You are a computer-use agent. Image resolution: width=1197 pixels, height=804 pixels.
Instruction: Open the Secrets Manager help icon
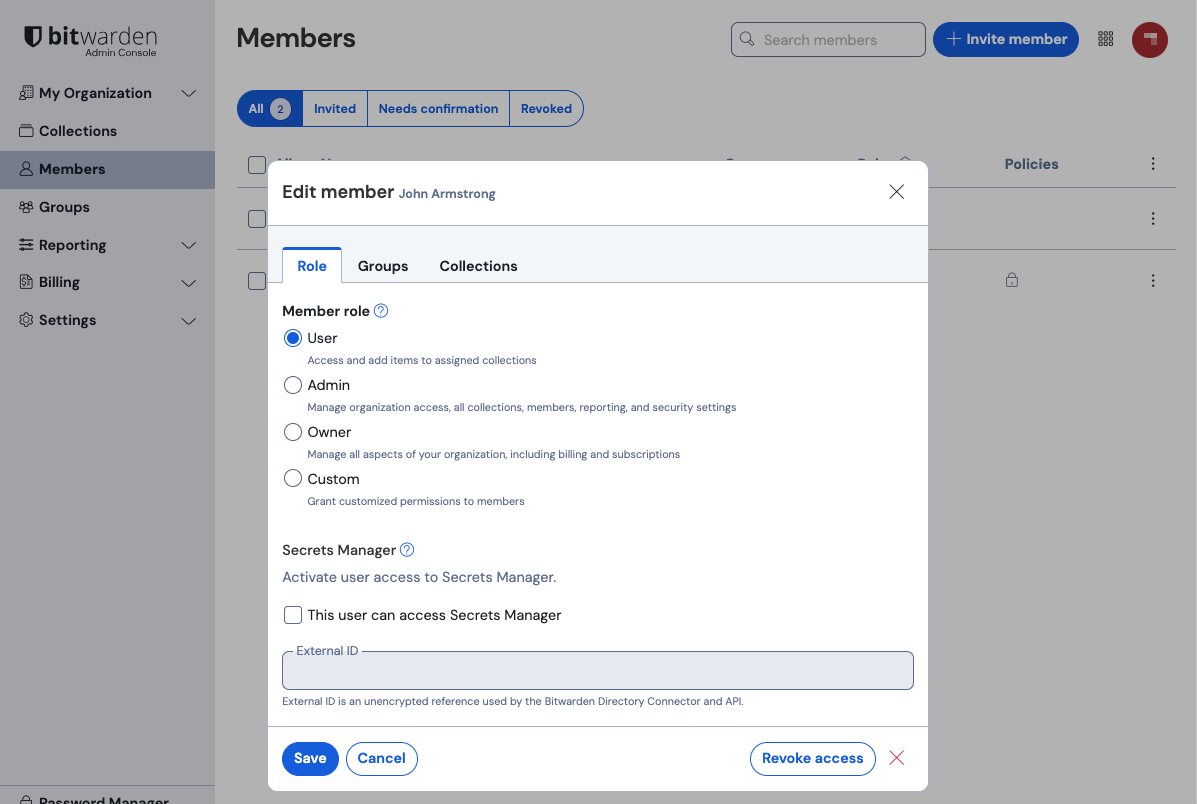coord(406,549)
